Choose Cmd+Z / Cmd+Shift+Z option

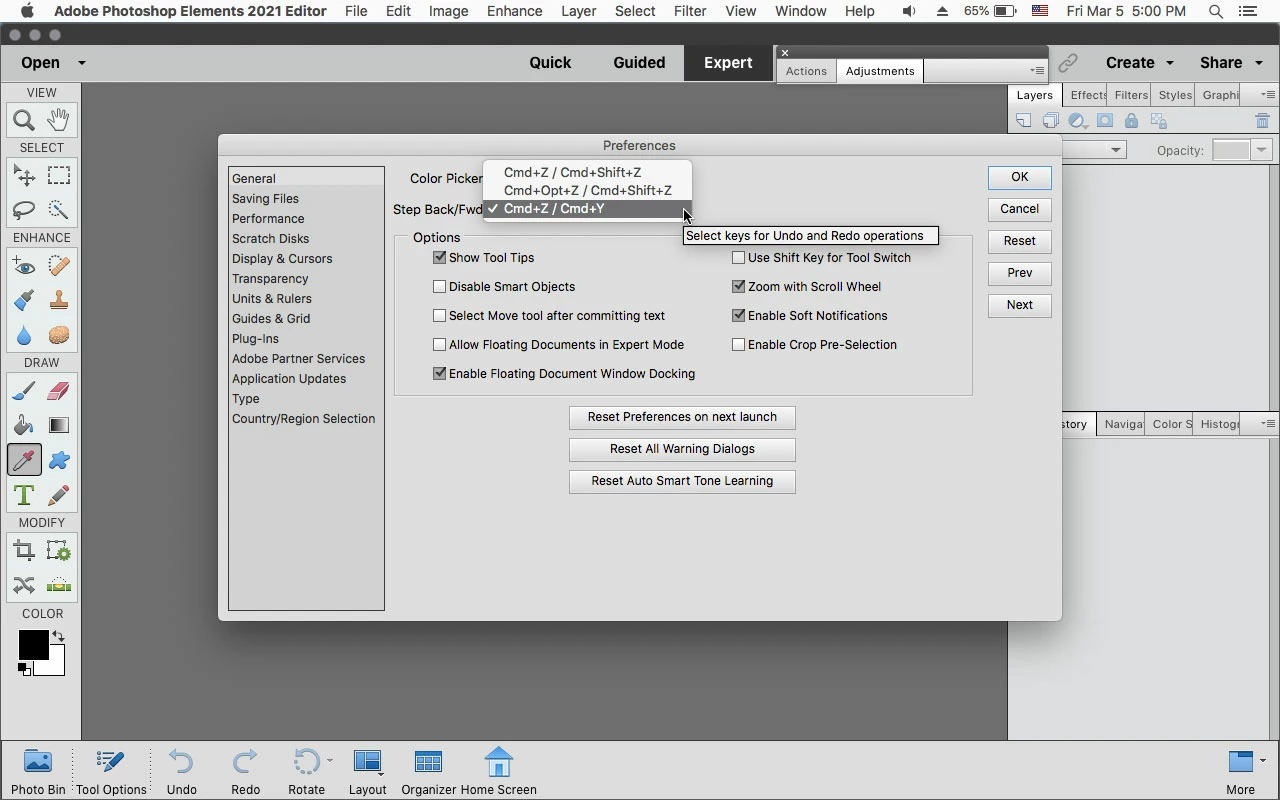(x=587, y=172)
